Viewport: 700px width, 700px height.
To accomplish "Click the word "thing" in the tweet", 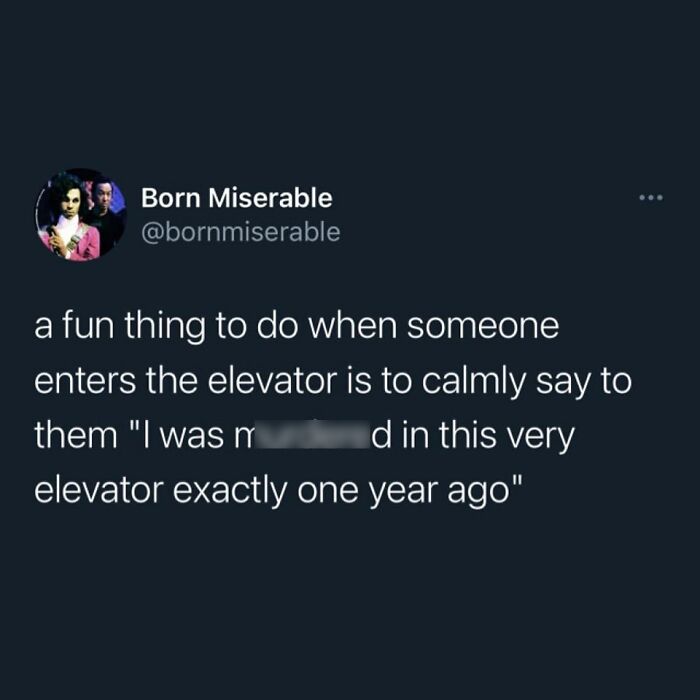I will click(165, 327).
